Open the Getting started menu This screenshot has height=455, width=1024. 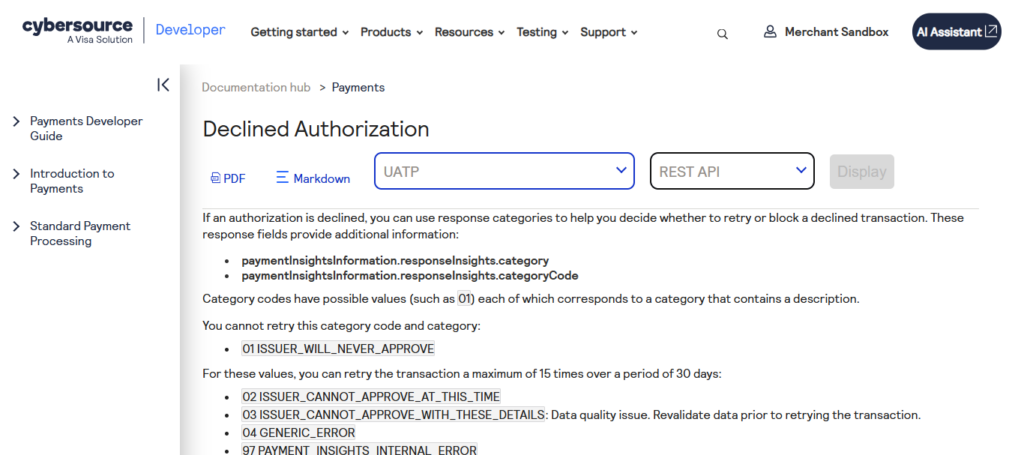[x=299, y=32]
